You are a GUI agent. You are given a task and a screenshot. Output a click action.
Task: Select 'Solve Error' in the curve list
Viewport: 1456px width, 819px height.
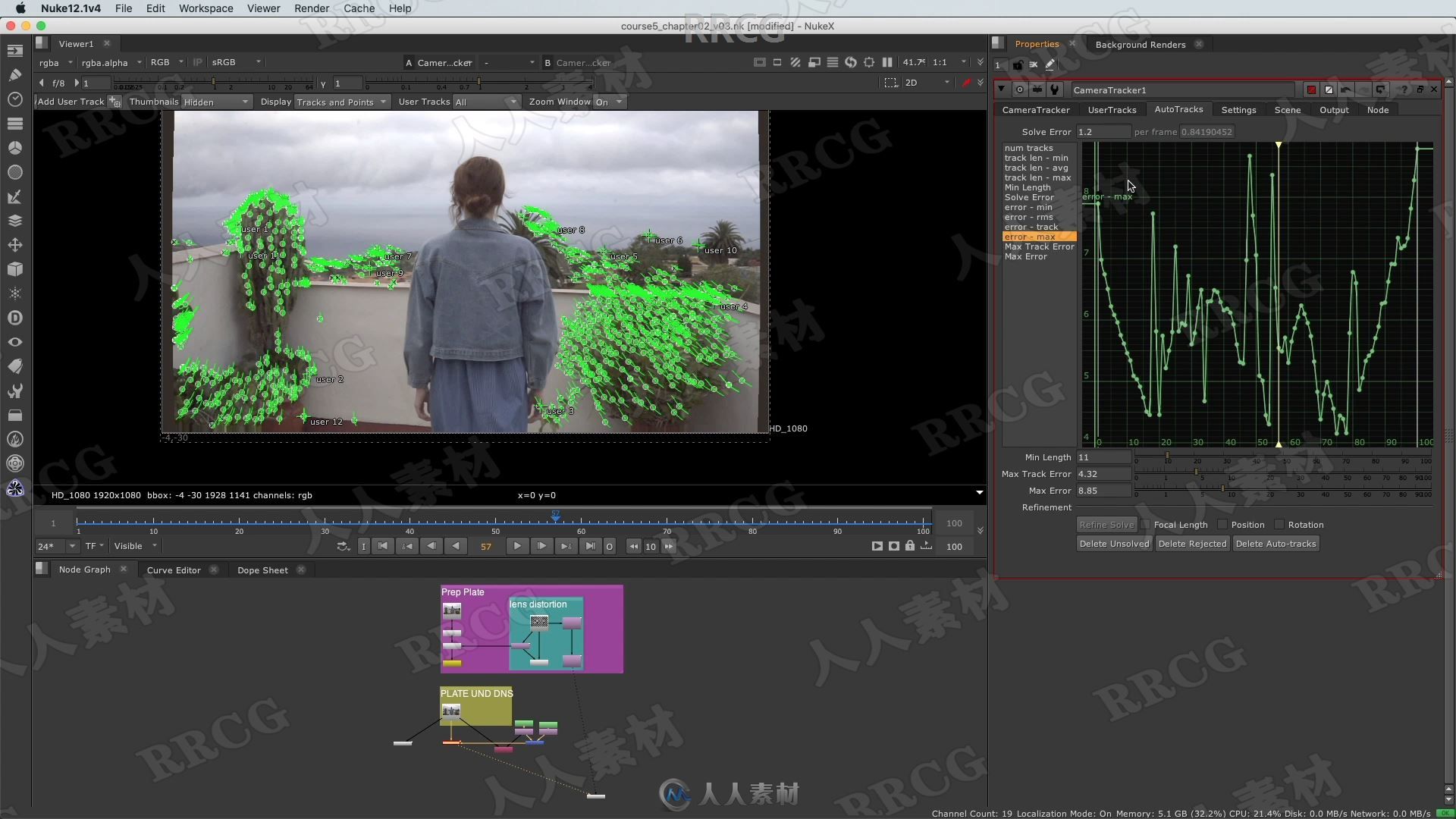[1029, 197]
